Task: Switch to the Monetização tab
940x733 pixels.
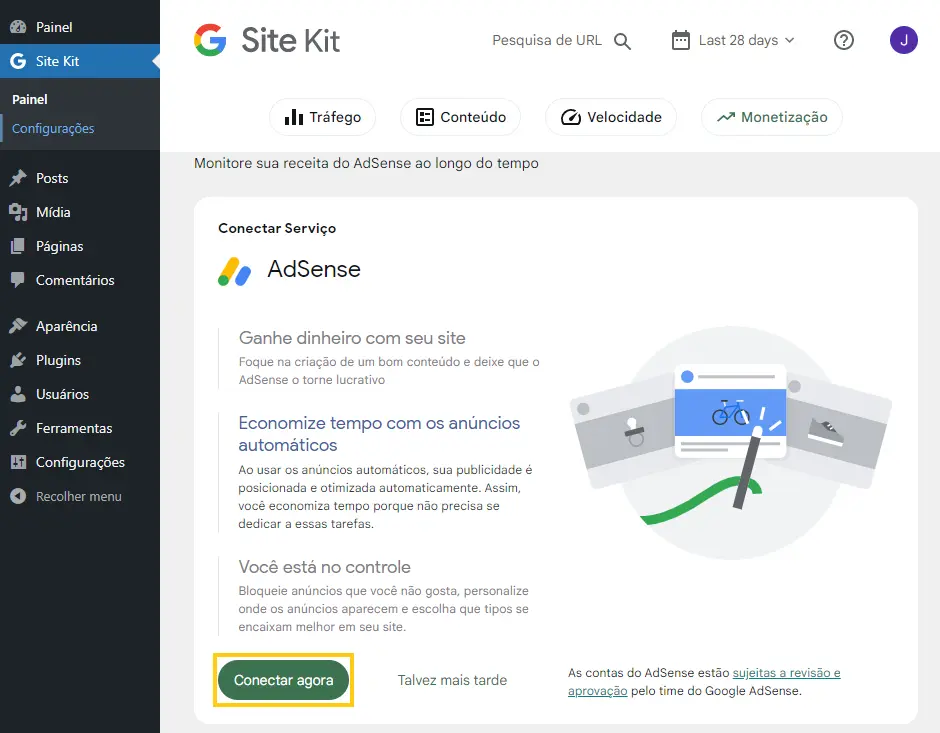Action: click(772, 117)
